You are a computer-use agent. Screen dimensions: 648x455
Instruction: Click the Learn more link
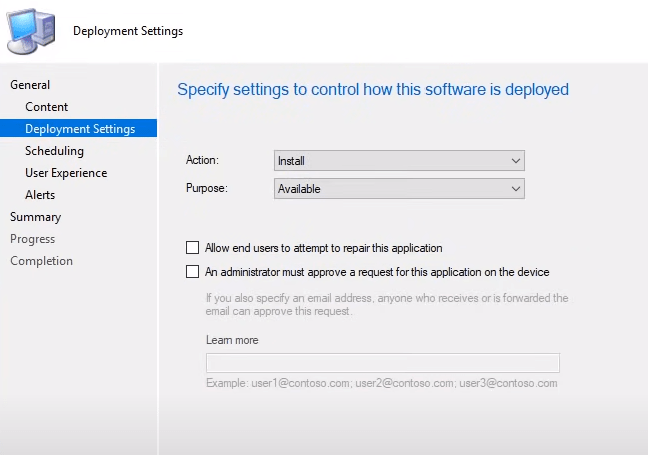coord(232,340)
